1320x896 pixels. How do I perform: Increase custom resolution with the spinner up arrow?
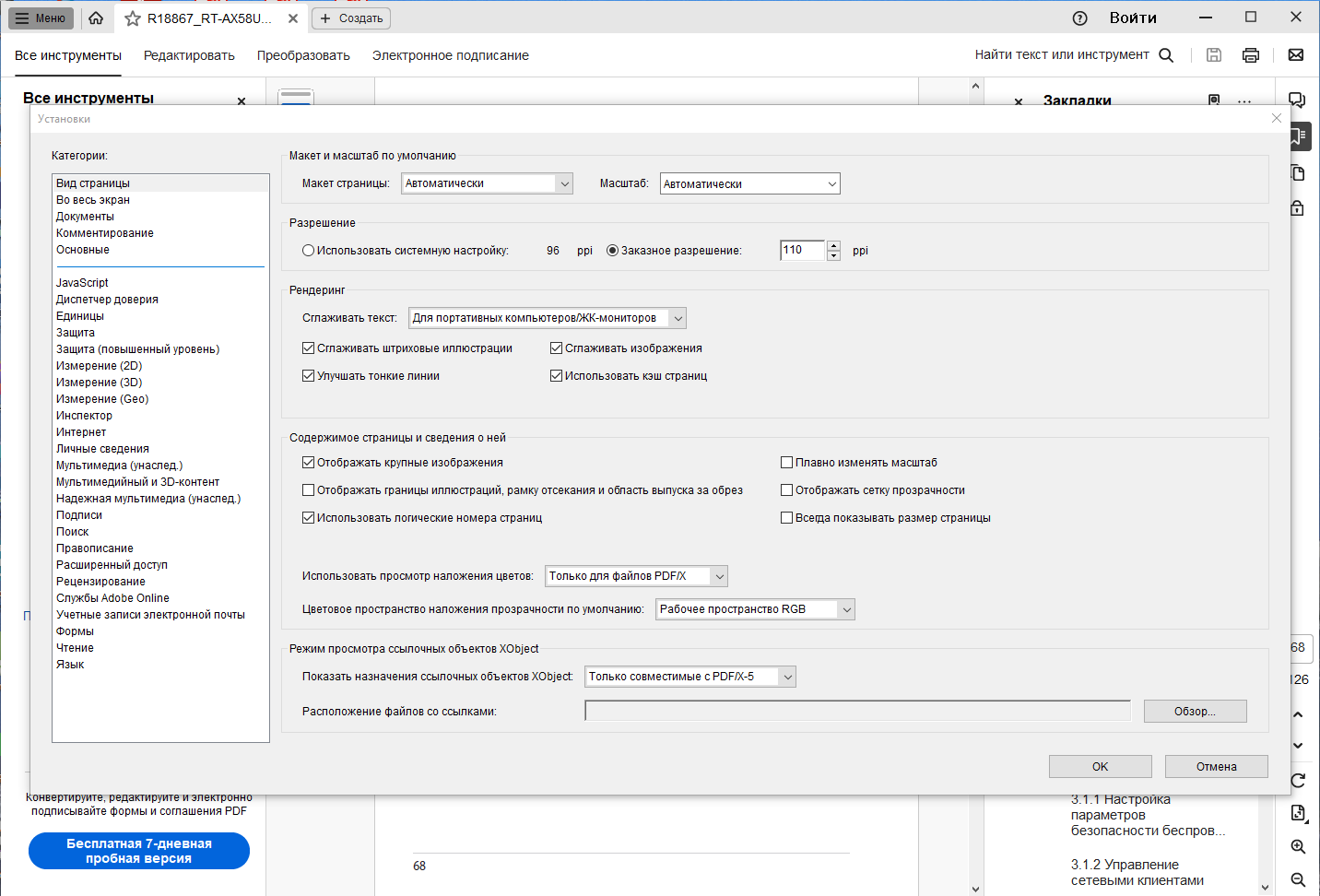(x=833, y=245)
